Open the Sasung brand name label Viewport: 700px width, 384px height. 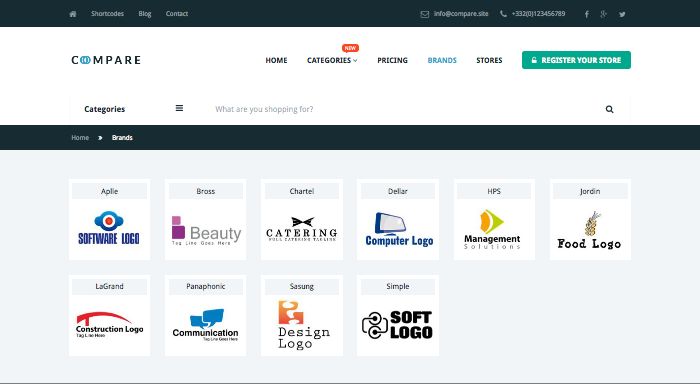[302, 286]
